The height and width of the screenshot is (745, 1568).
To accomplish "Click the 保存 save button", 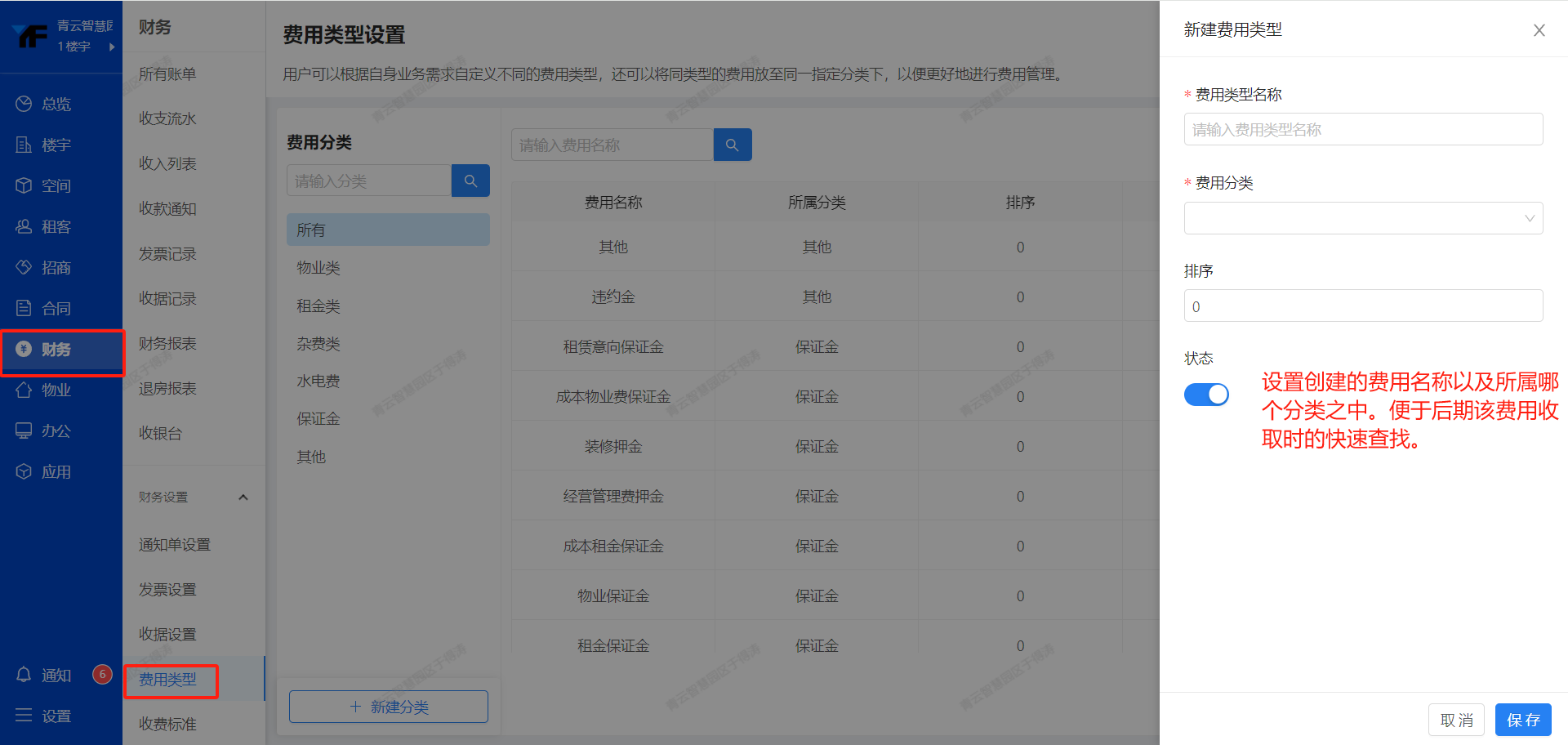I will pyautogui.click(x=1522, y=720).
